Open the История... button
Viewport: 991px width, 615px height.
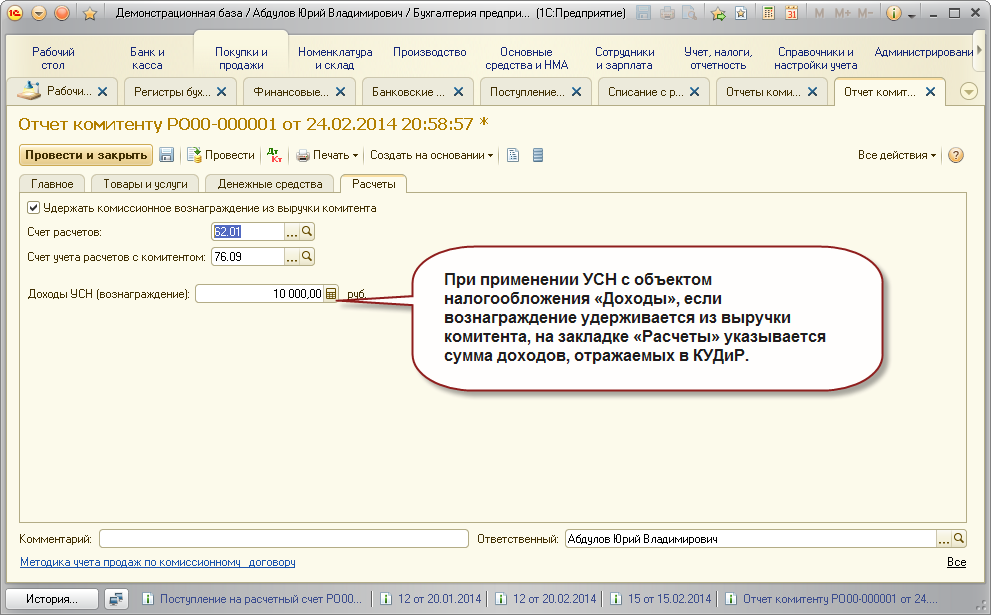pyautogui.click(x=52, y=599)
